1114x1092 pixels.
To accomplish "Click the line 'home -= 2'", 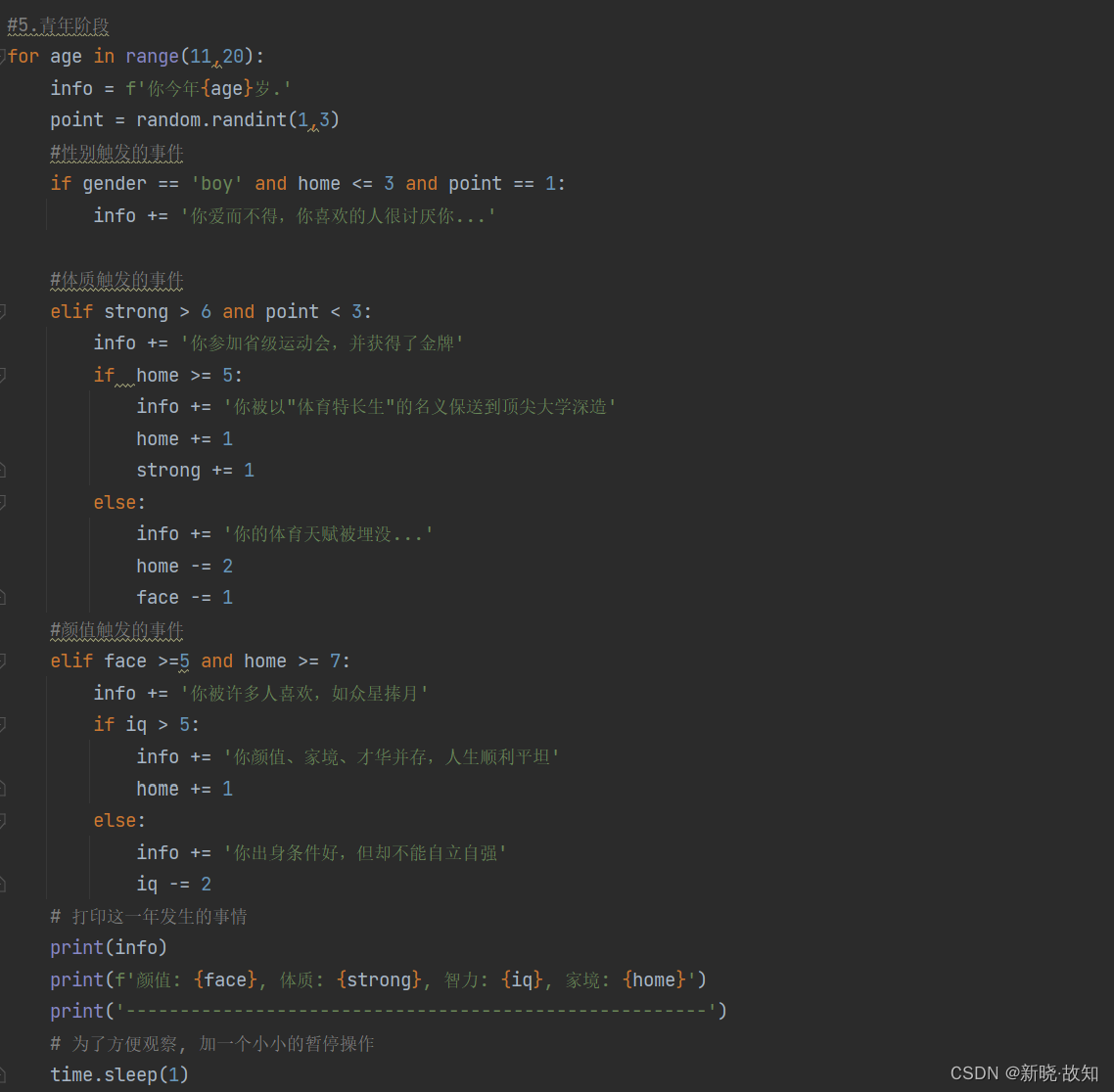I will coord(184,566).
